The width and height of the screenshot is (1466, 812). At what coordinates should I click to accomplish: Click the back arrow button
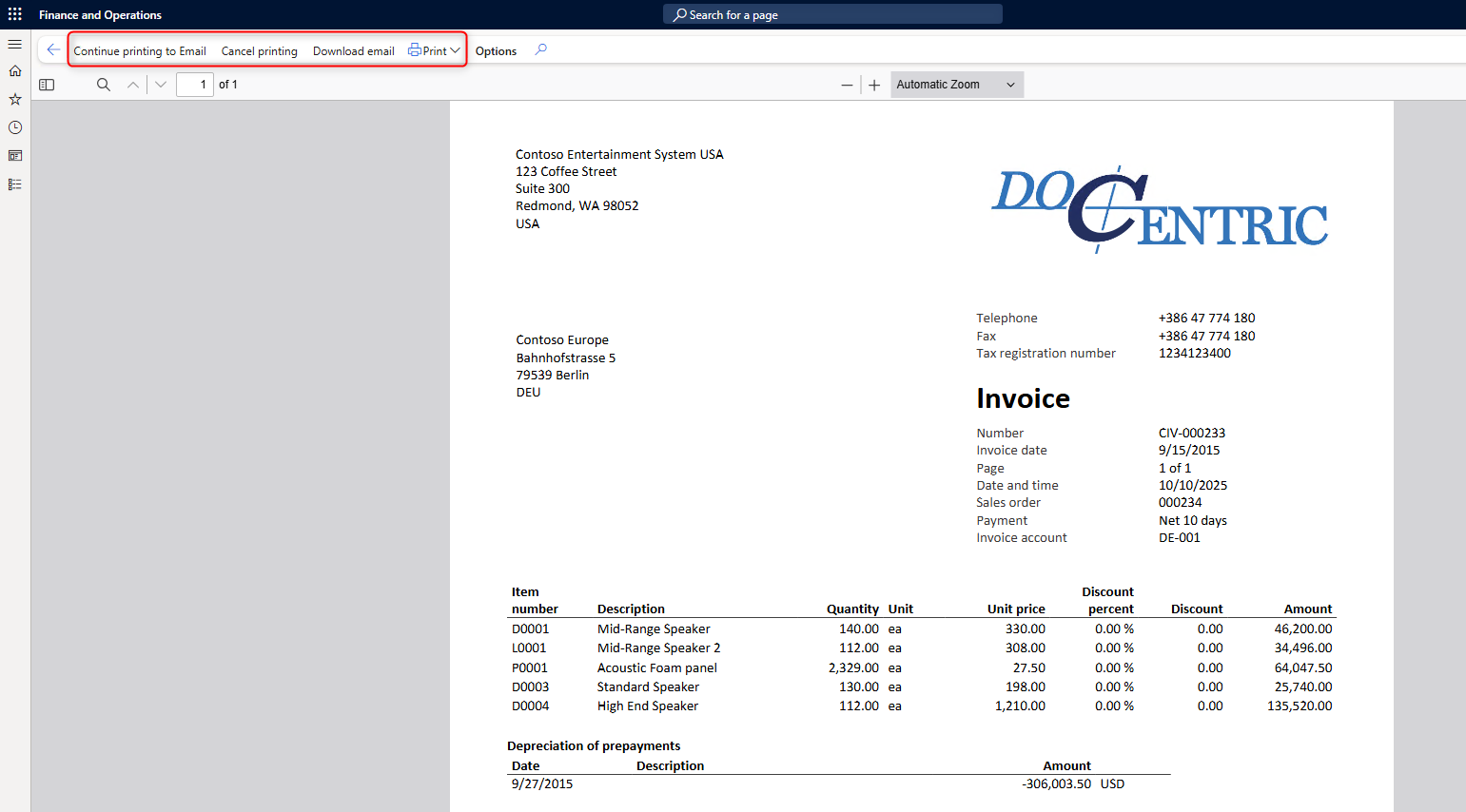click(x=53, y=50)
